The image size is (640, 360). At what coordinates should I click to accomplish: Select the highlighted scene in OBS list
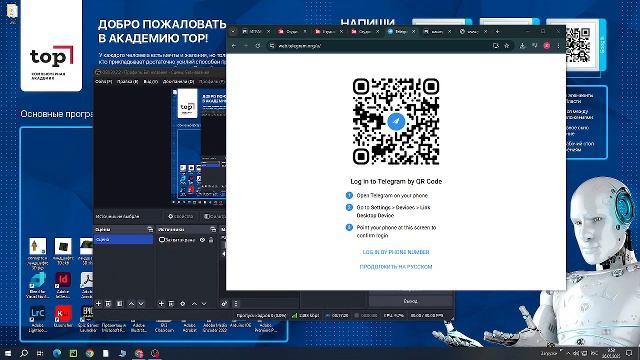[123, 240]
